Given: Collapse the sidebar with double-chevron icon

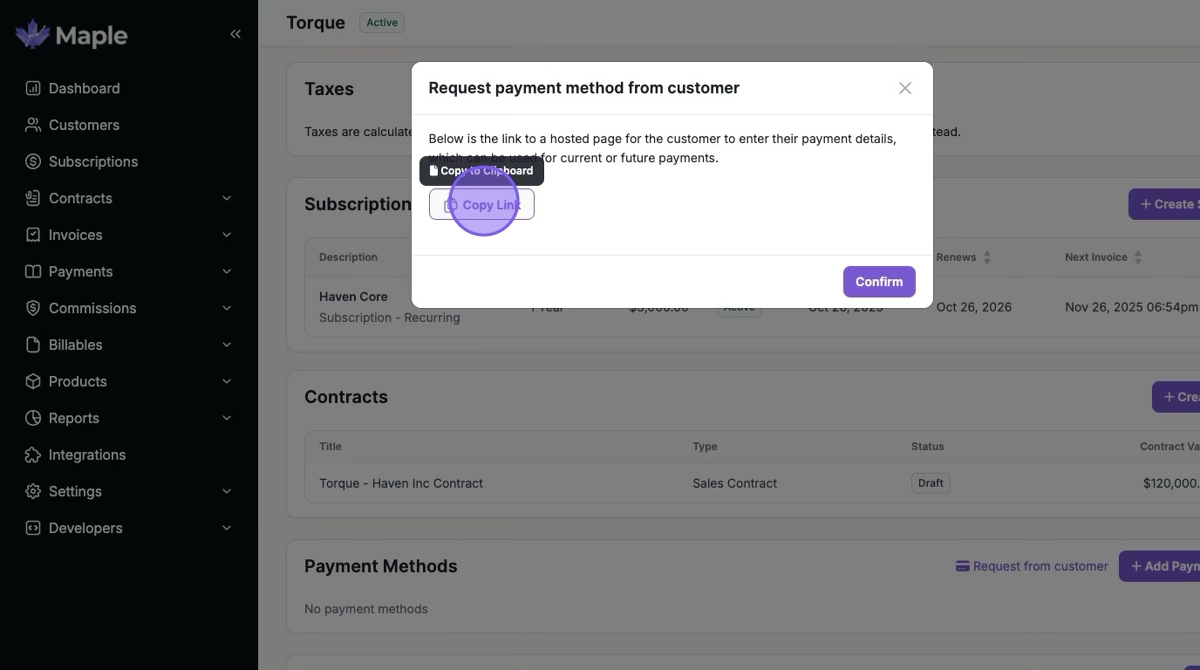Looking at the screenshot, I should coord(235,34).
